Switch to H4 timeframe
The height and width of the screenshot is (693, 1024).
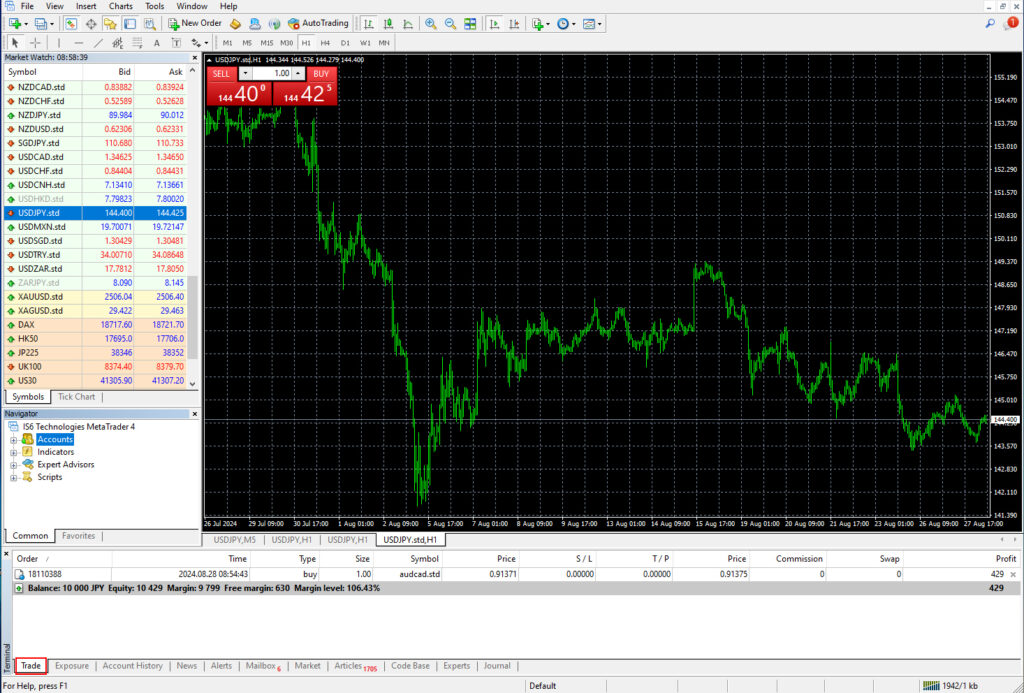pos(325,42)
